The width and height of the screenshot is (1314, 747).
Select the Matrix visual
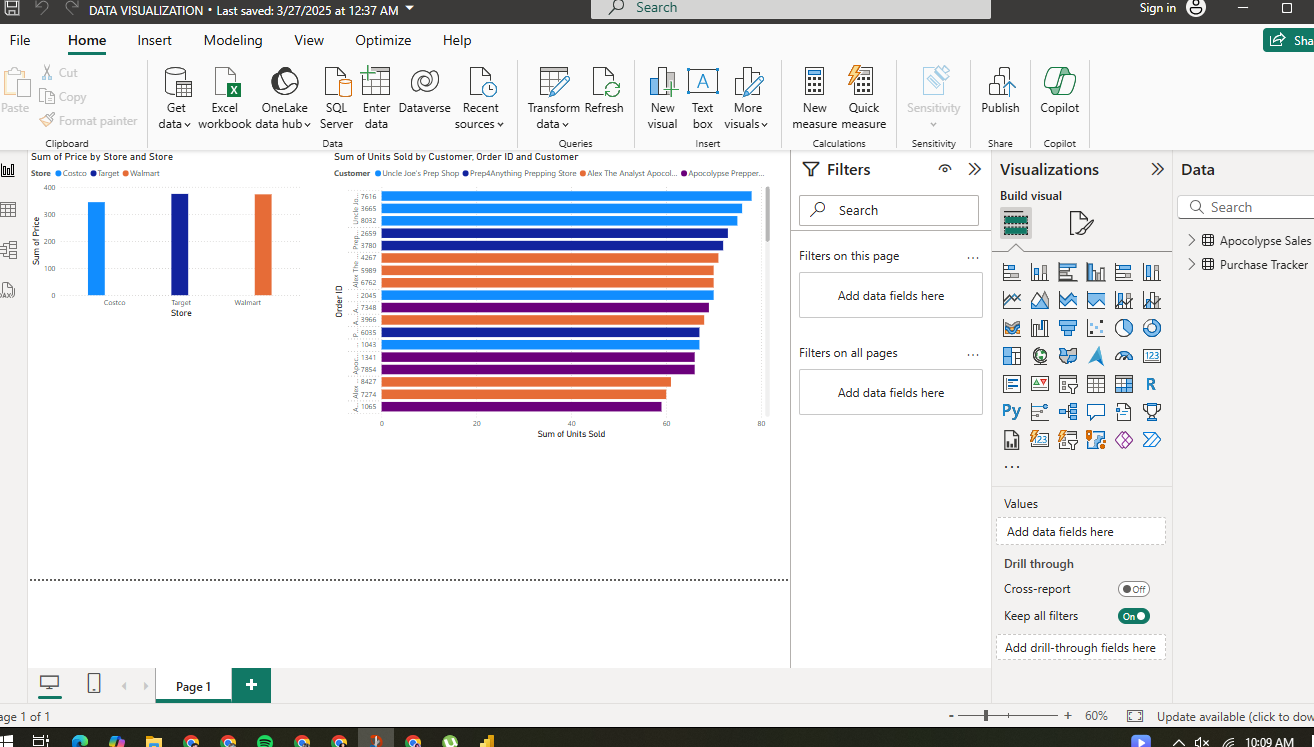click(x=1124, y=384)
